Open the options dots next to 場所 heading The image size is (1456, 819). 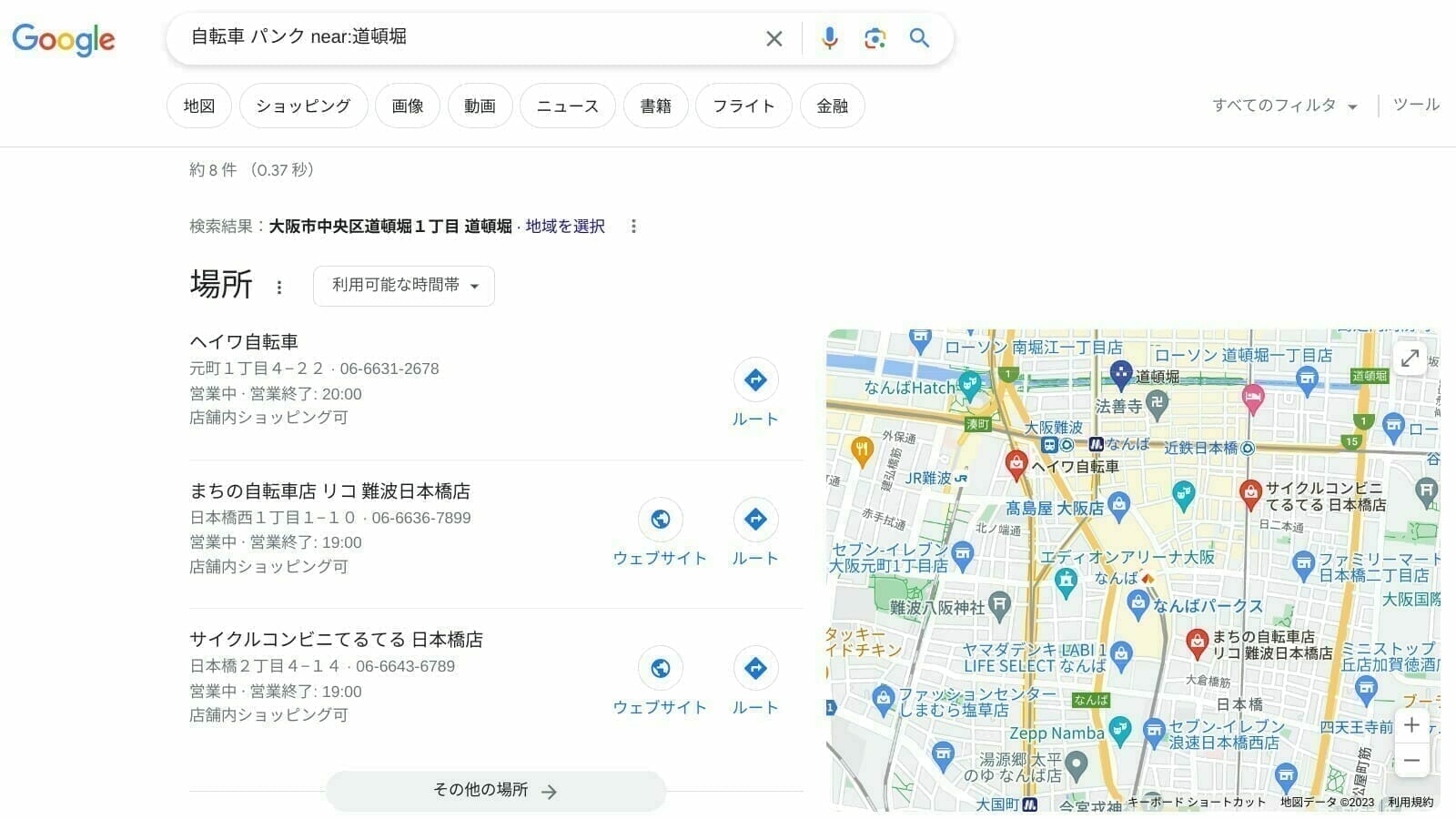(278, 288)
